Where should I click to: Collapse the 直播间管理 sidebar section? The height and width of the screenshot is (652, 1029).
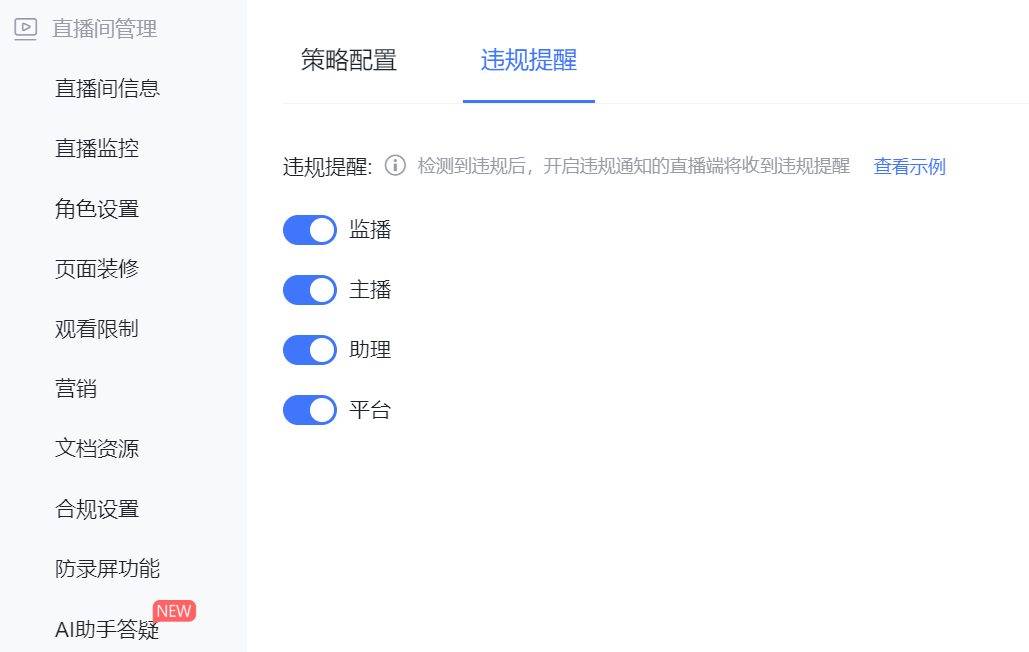pyautogui.click(x=104, y=29)
